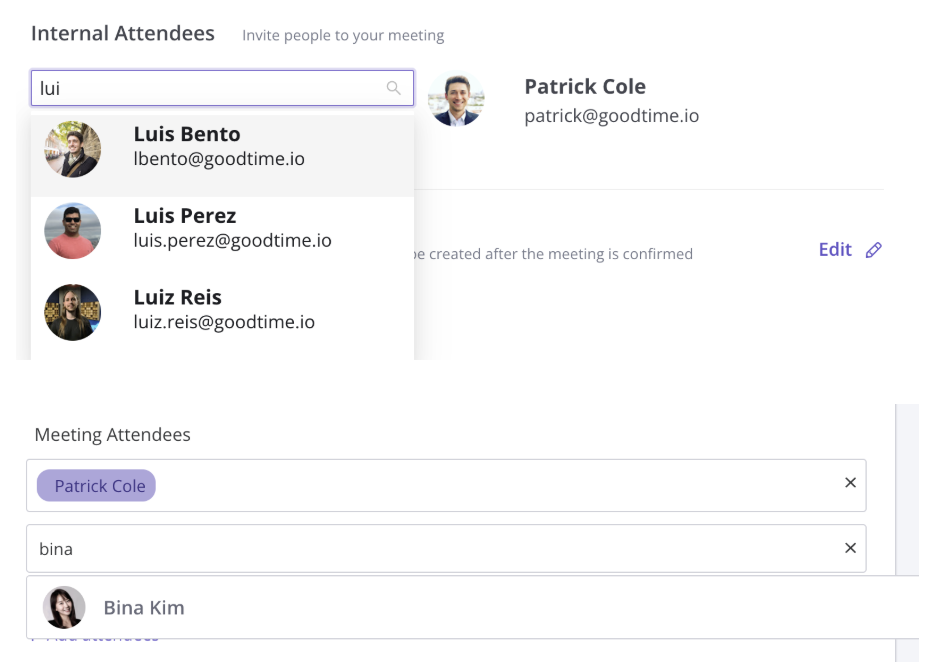Click the Patrick Cole attendee chip
This screenshot has height=672, width=948.
click(x=96, y=486)
